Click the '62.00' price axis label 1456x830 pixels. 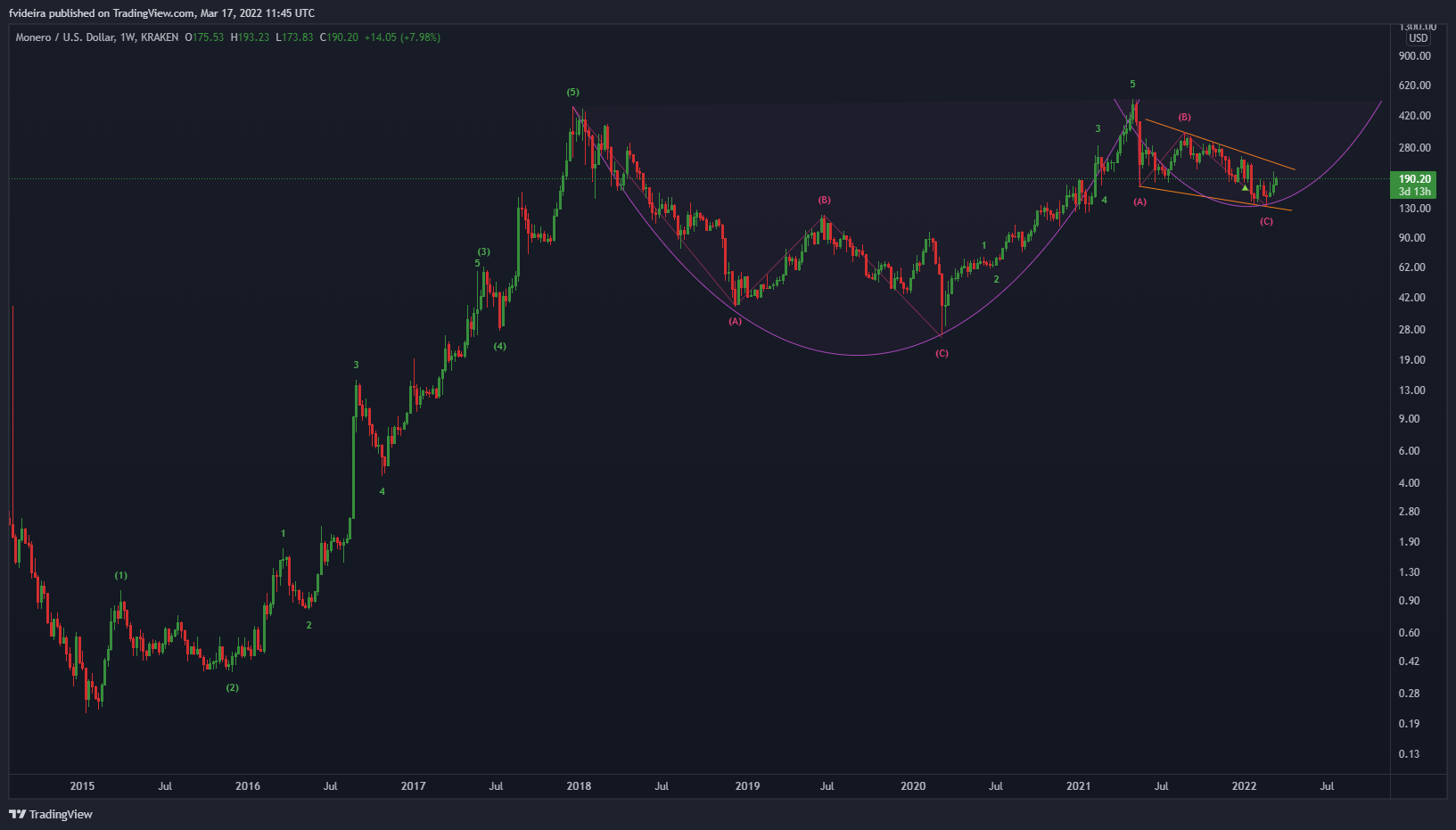tap(1412, 267)
